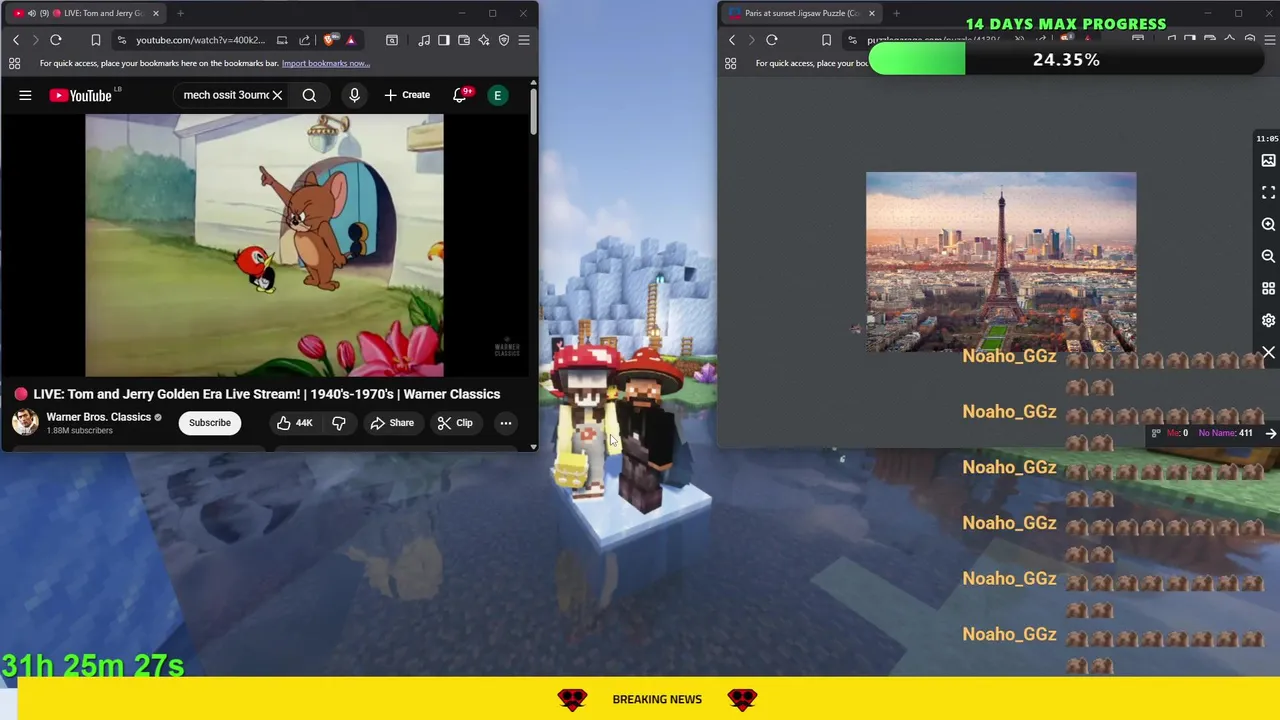The height and width of the screenshot is (720, 1280).
Task: Zoom in on the puzzle
Action: click(1268, 224)
